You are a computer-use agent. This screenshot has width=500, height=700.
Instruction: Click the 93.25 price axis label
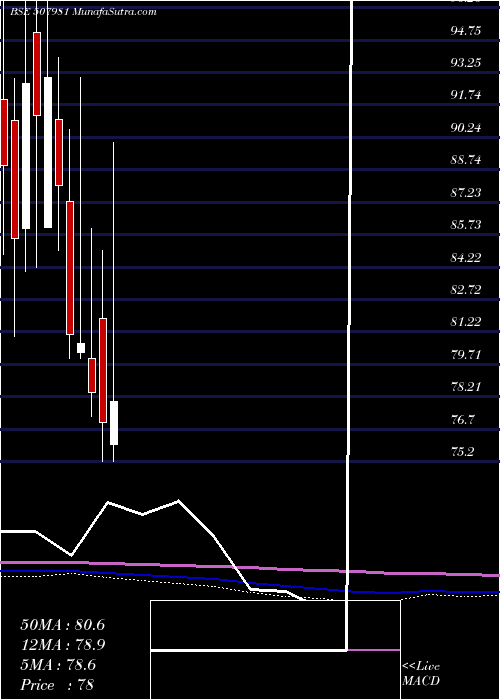(x=466, y=62)
